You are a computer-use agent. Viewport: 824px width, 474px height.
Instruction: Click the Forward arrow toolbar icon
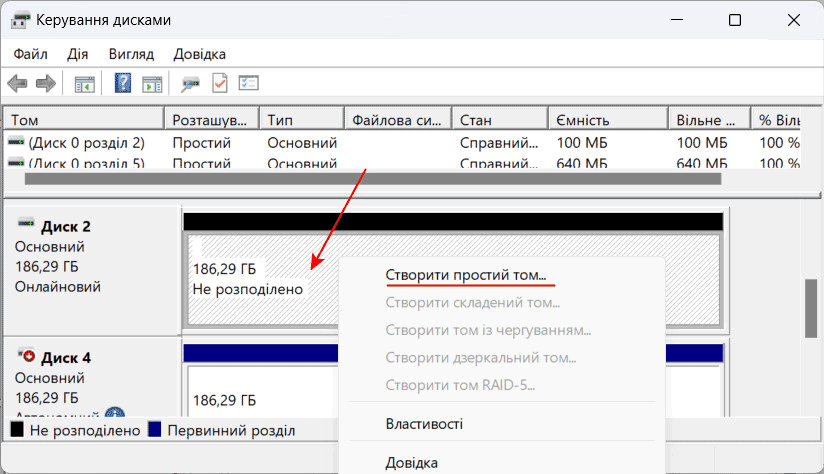coord(45,83)
